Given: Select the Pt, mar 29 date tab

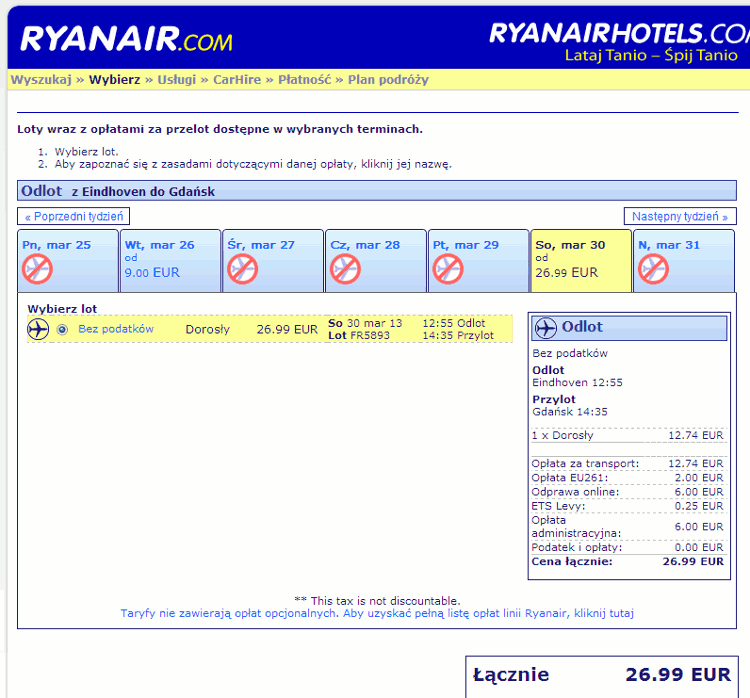Looking at the screenshot, I should pos(478,261).
